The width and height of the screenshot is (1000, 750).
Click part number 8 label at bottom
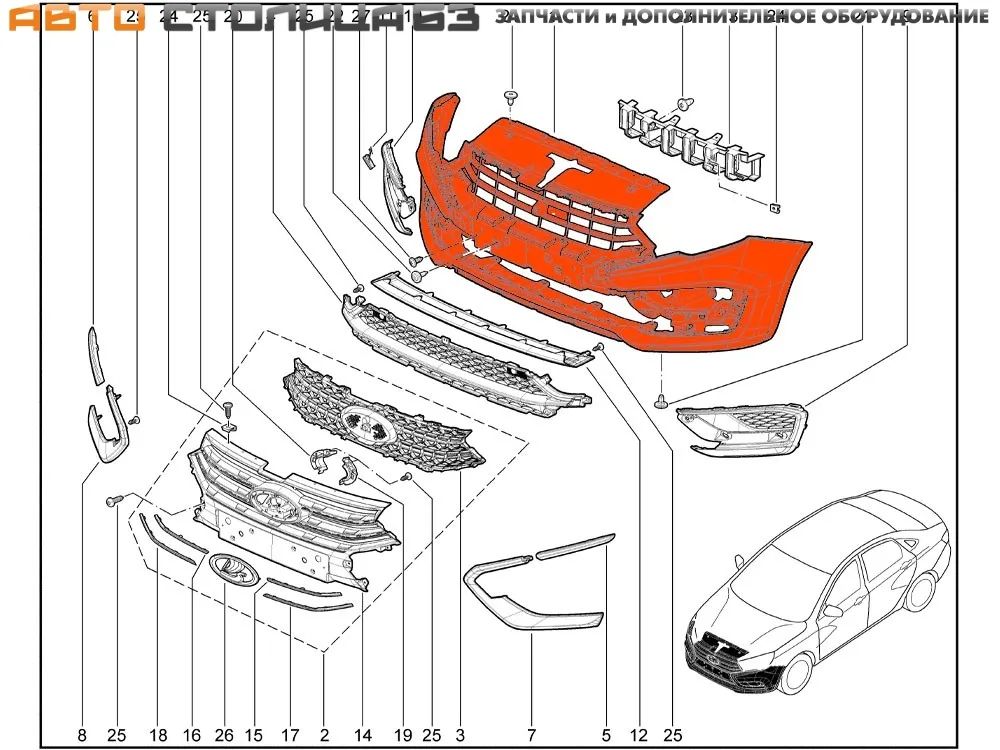[82, 736]
